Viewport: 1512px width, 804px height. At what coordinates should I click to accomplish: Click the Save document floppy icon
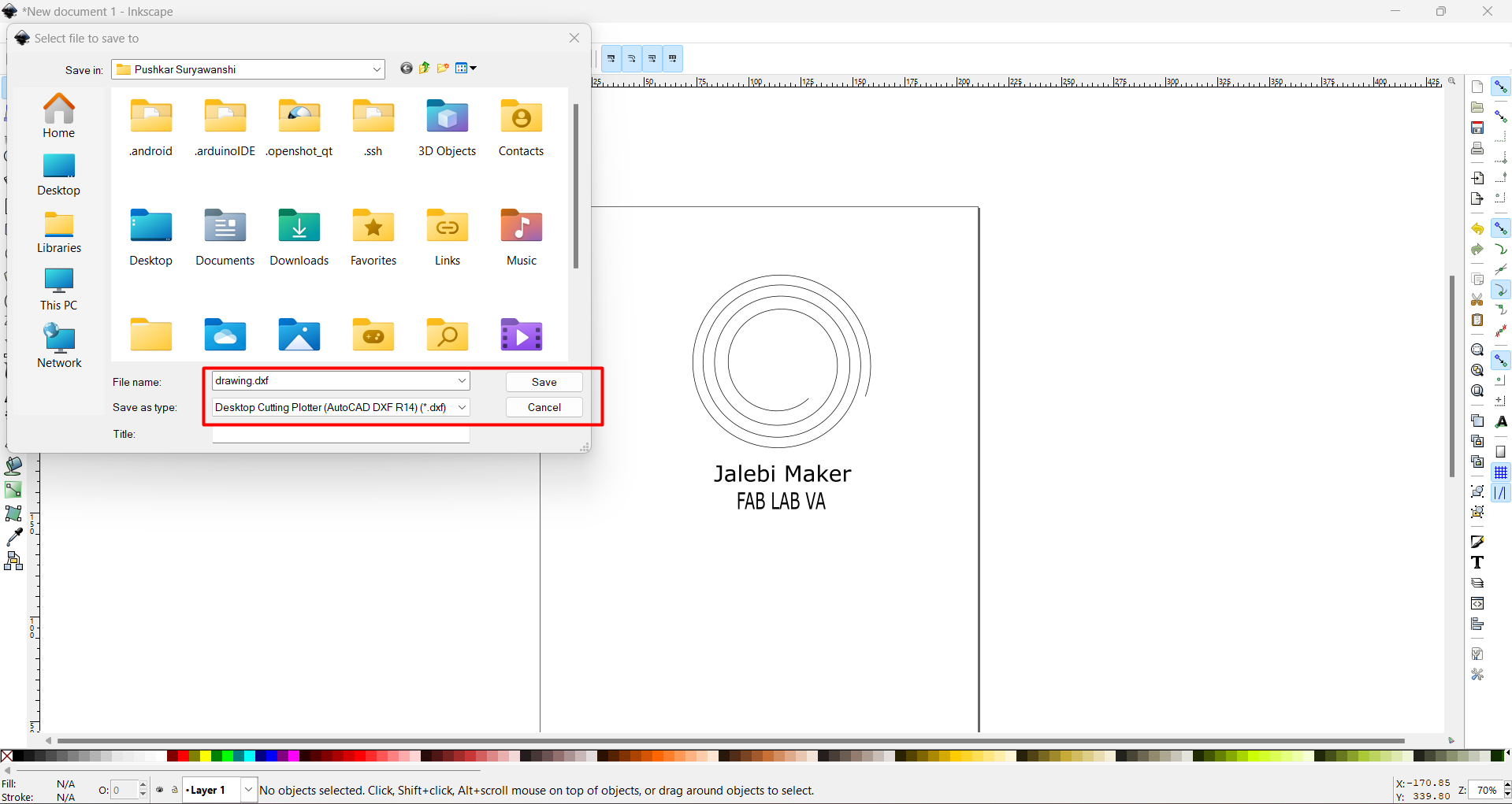click(1477, 128)
